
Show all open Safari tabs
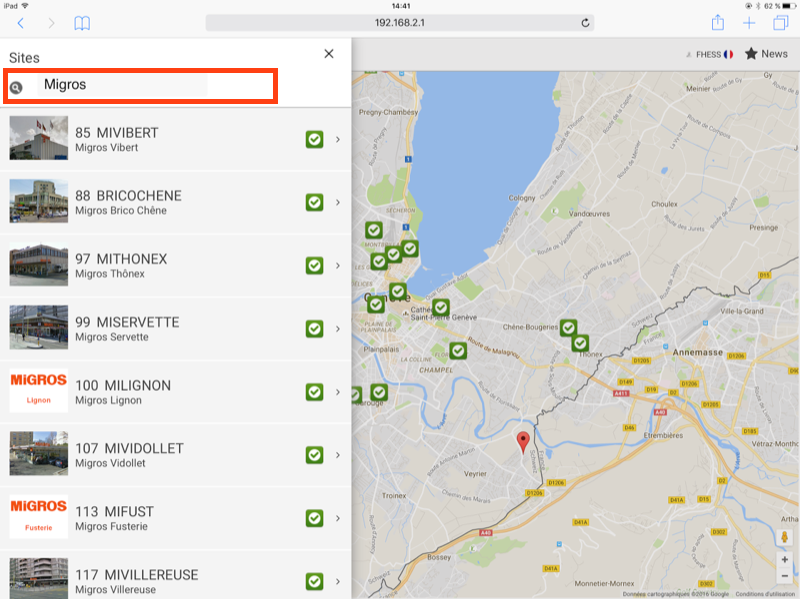pos(781,23)
